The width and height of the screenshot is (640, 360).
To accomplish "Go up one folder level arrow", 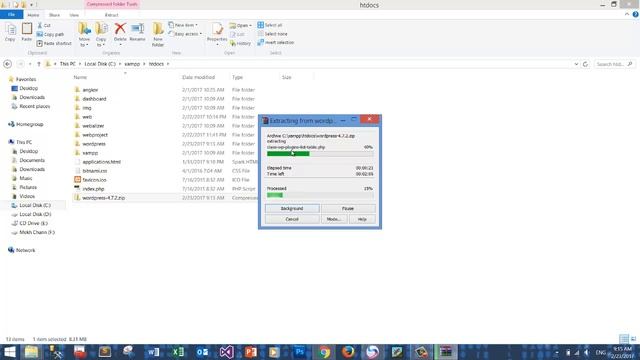I will (x=39, y=64).
